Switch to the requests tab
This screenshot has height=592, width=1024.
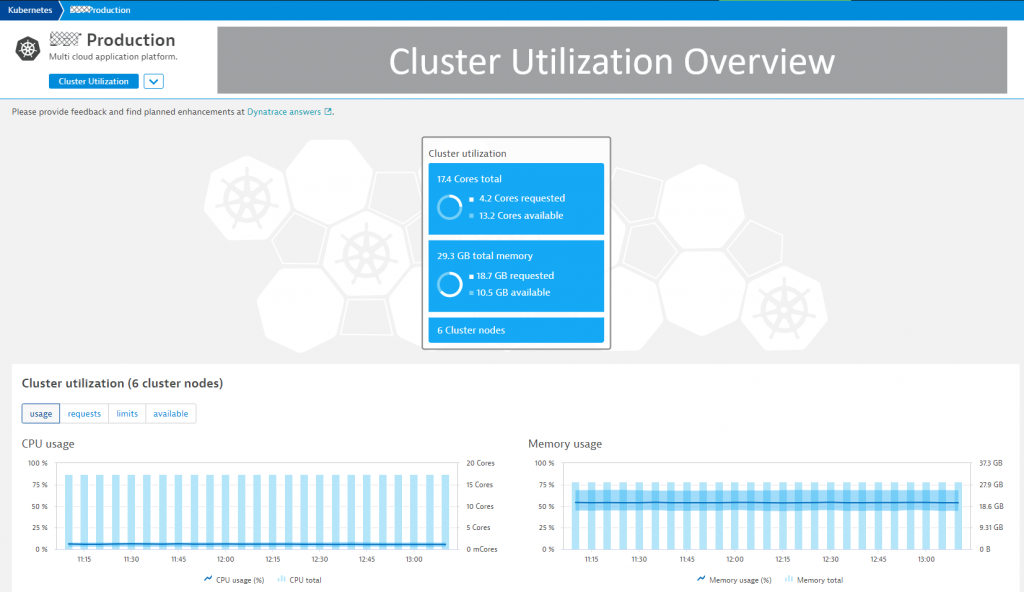[84, 413]
